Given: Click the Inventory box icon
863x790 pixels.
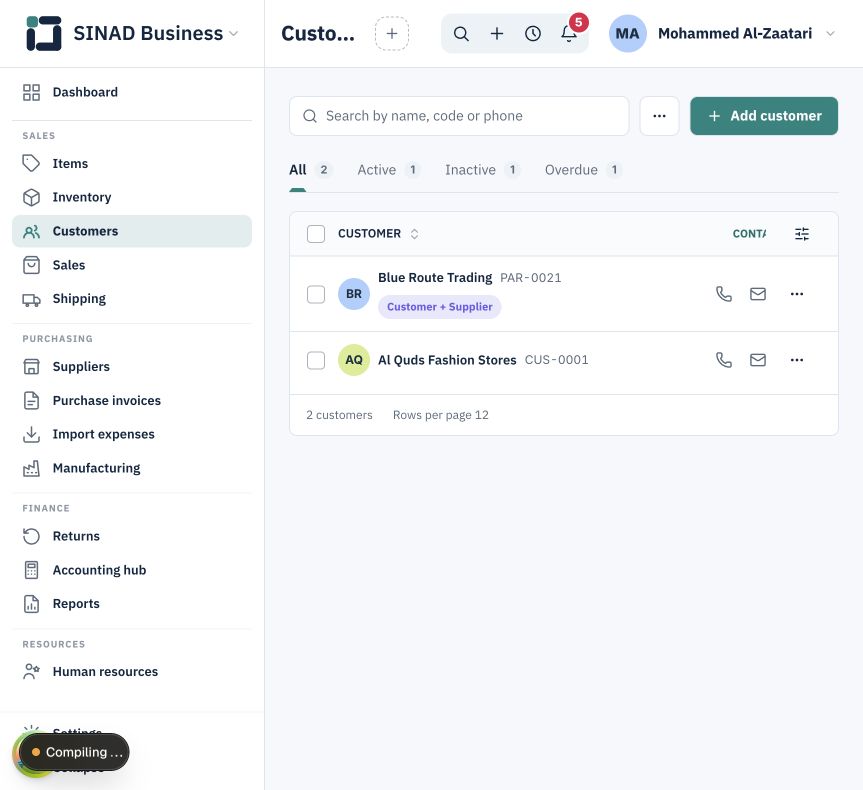Looking at the screenshot, I should [x=31, y=197].
